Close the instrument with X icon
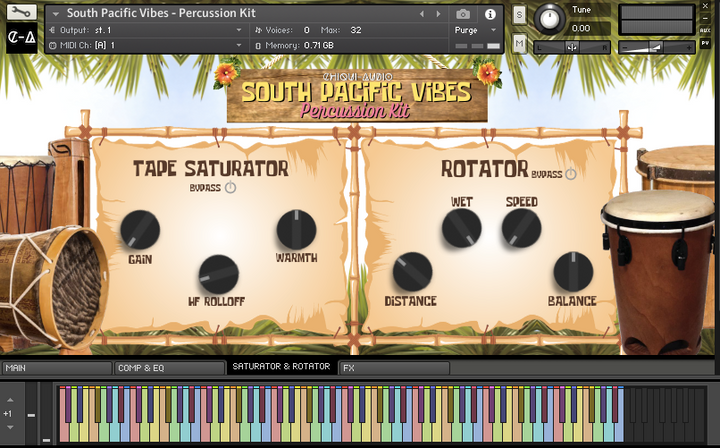The height and width of the screenshot is (448, 720). pos(705,6)
